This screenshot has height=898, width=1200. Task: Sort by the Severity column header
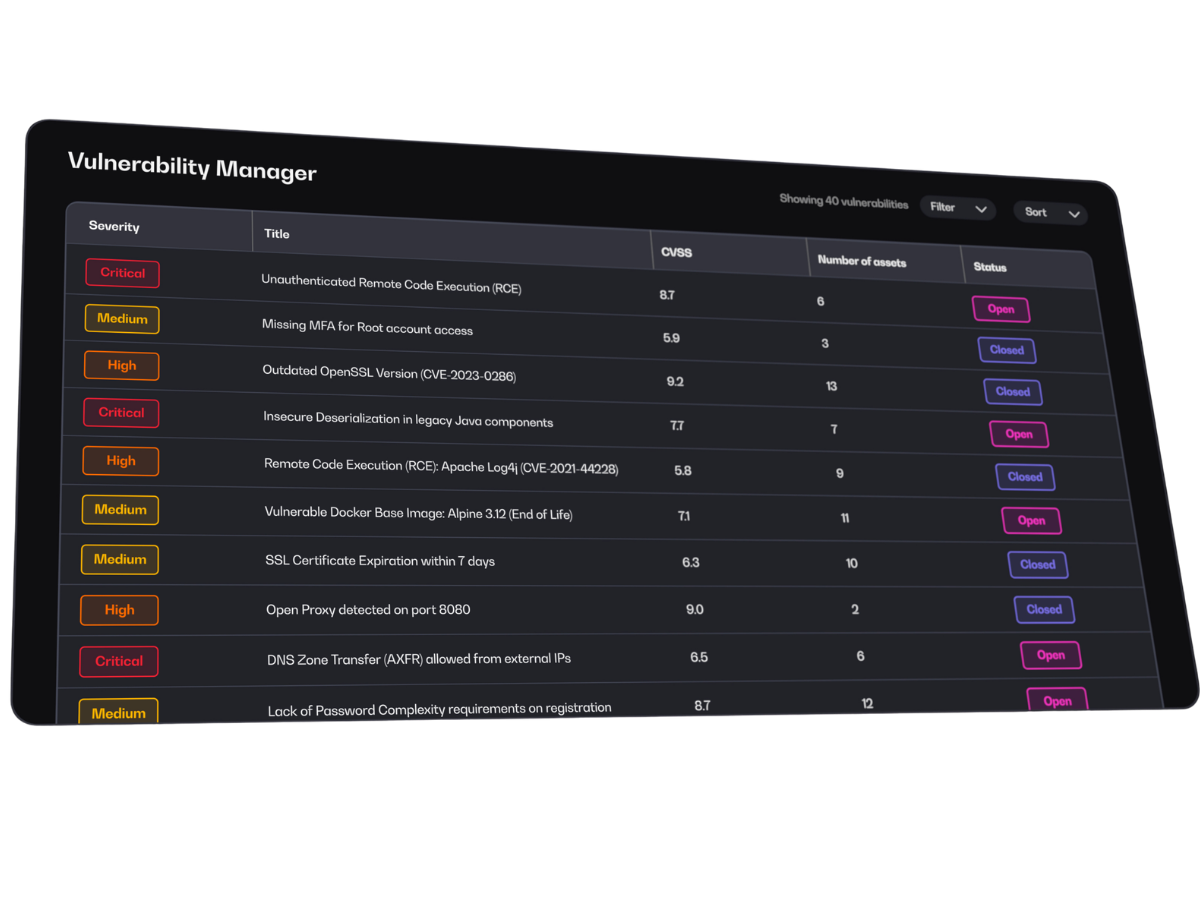114,226
